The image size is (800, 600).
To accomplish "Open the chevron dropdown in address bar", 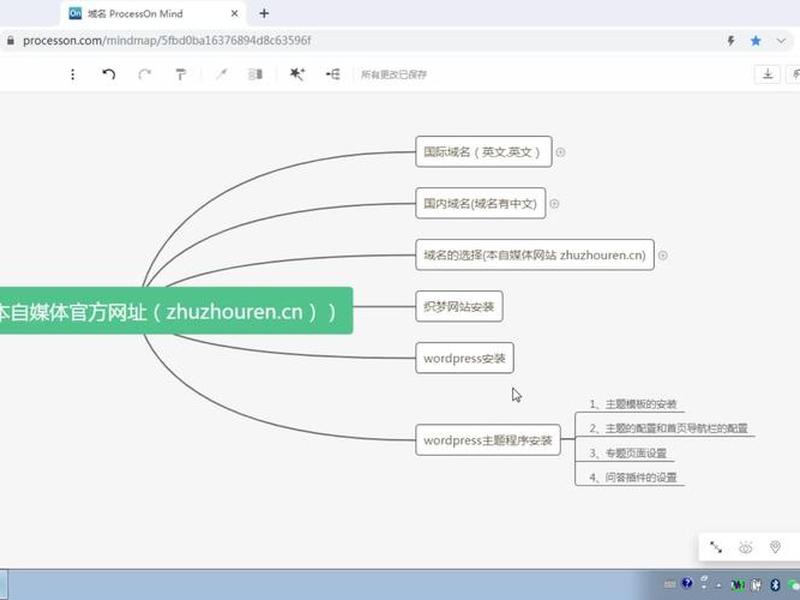I will [781, 41].
